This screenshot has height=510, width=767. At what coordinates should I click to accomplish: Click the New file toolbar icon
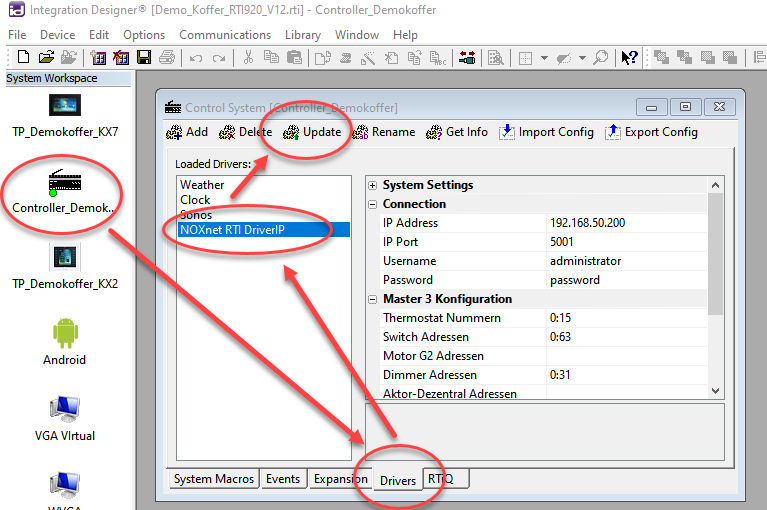(23, 57)
